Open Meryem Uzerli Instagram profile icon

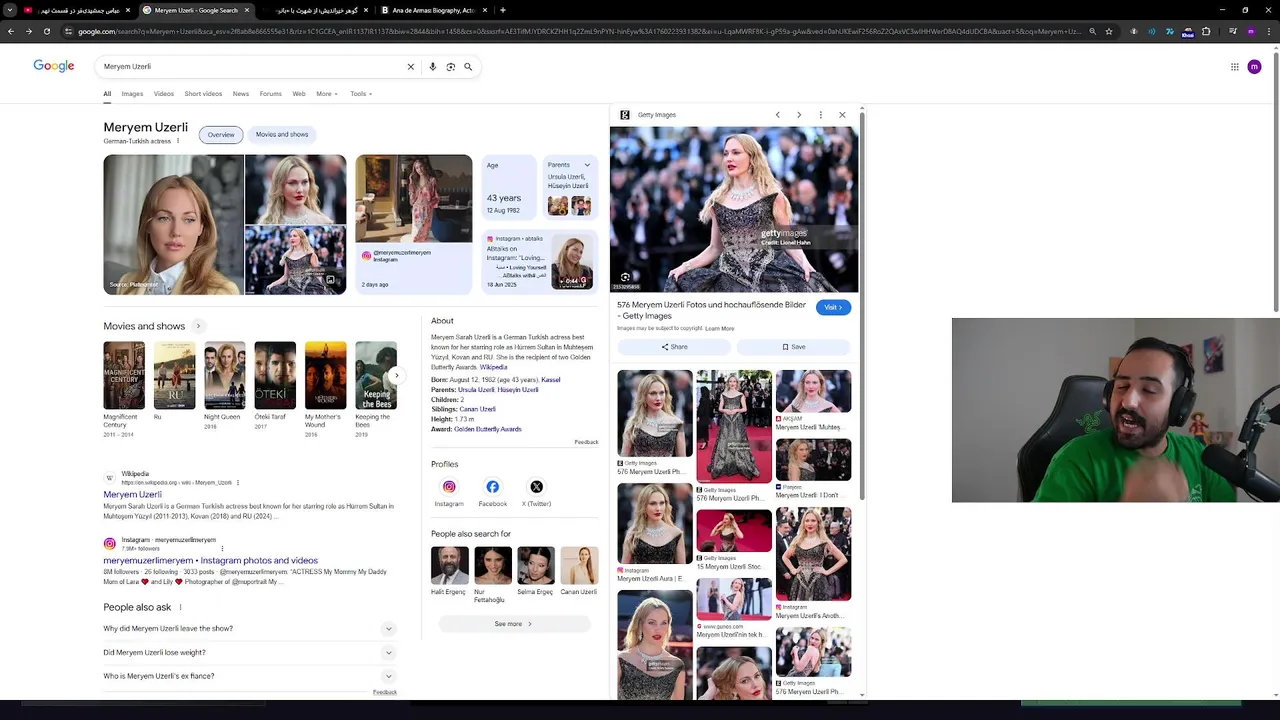pos(449,487)
